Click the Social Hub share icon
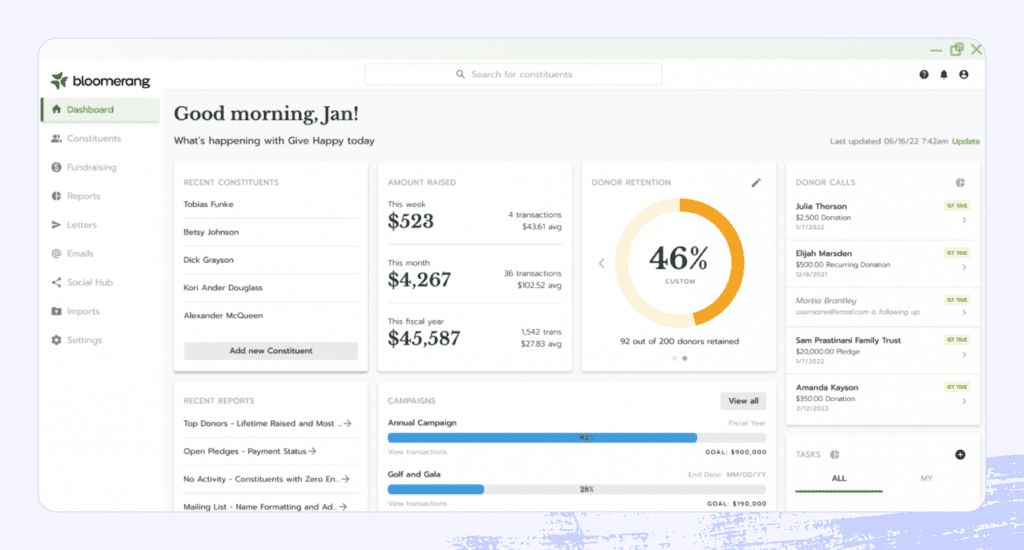The image size is (1024, 550). (x=56, y=282)
